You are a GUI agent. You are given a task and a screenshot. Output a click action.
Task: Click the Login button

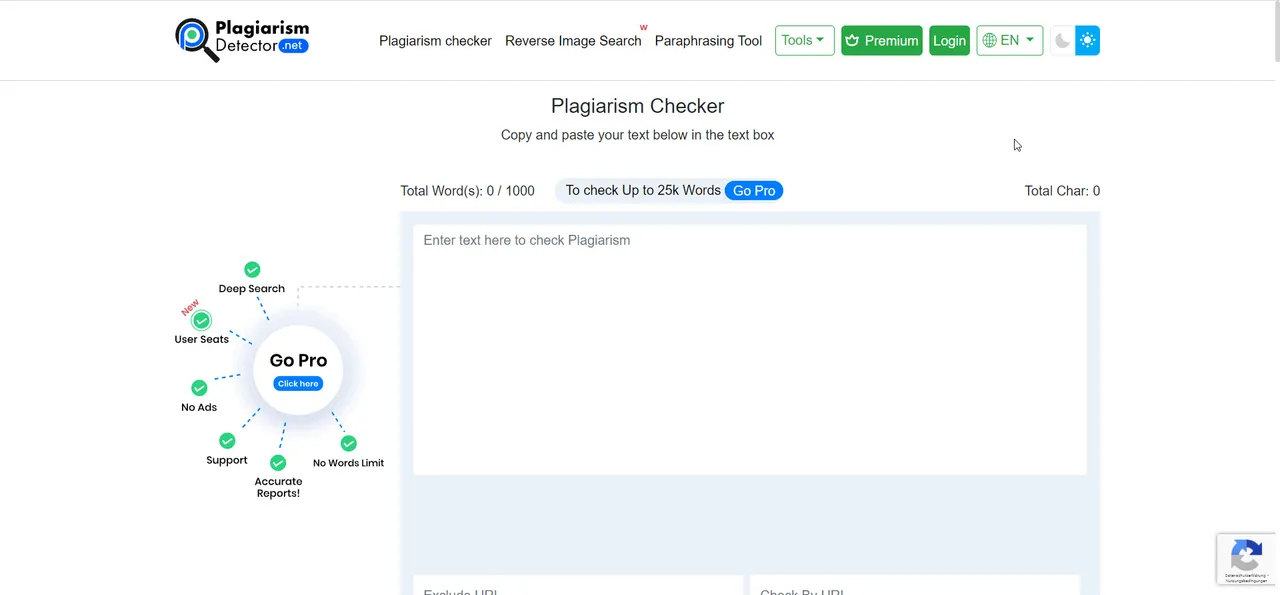(949, 40)
